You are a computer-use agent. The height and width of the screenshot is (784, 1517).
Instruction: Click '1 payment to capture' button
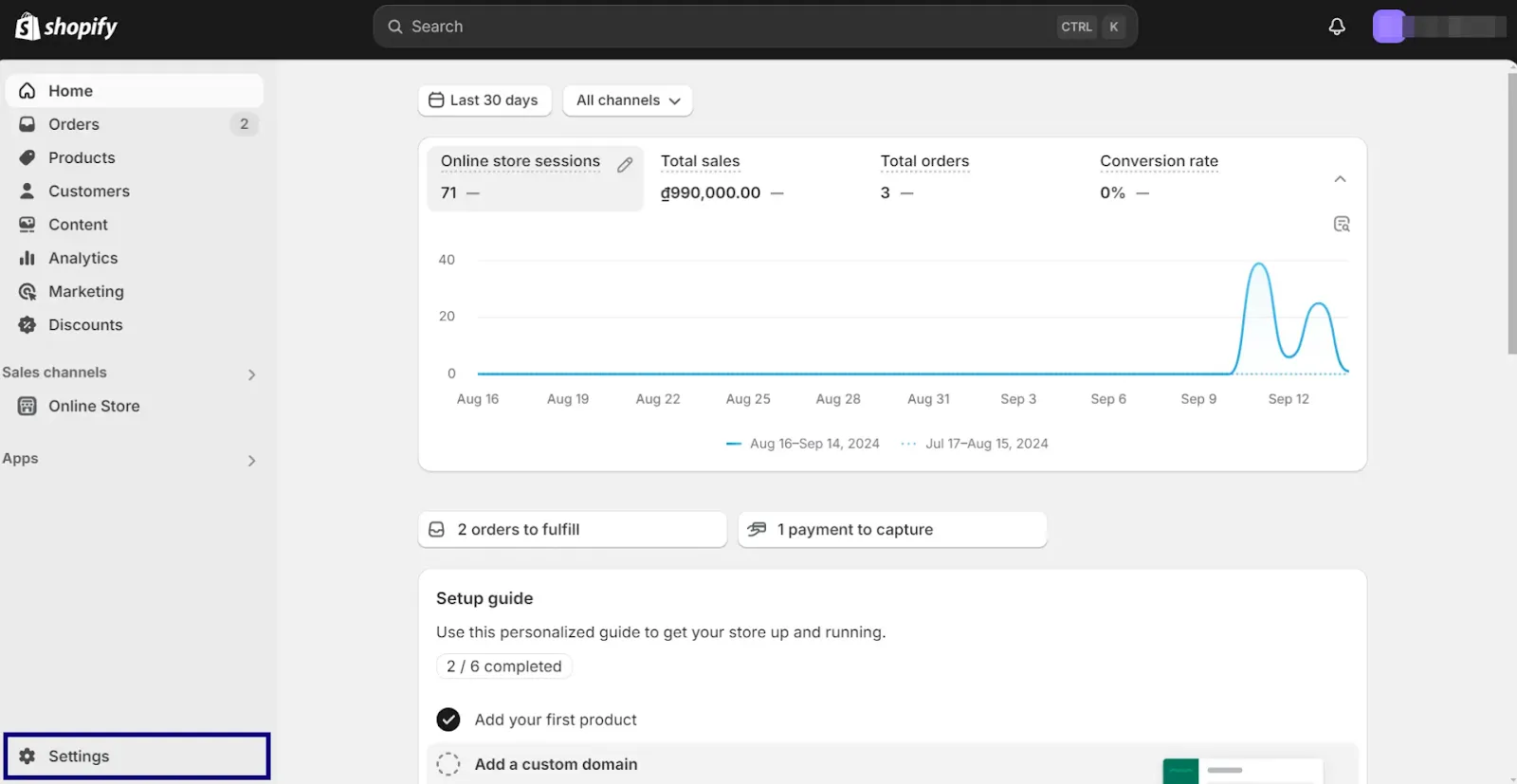pyautogui.click(x=892, y=529)
